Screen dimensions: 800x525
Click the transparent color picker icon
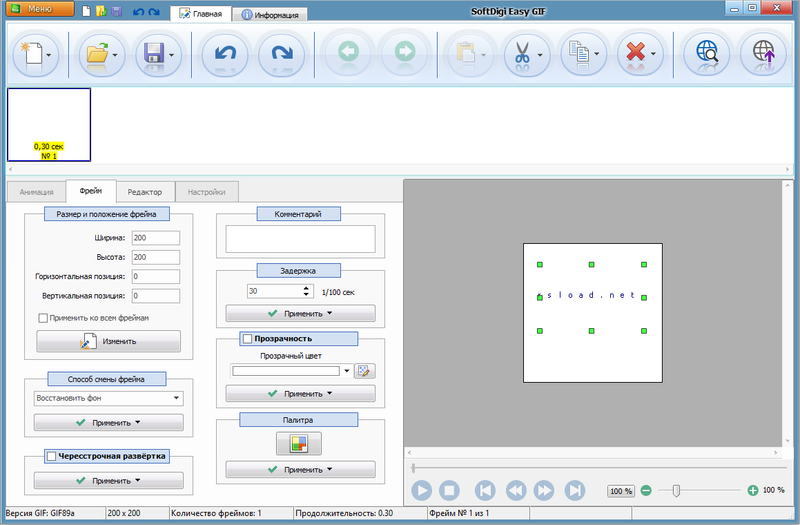tap(364, 371)
